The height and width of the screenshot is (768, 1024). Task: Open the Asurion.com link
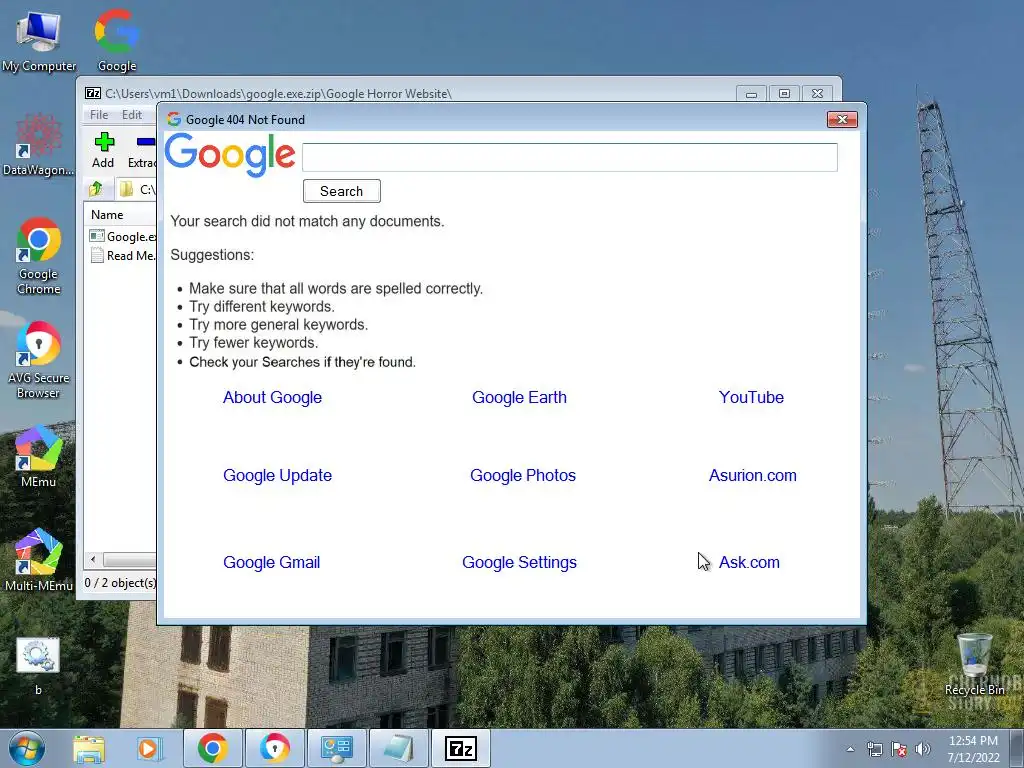point(753,475)
